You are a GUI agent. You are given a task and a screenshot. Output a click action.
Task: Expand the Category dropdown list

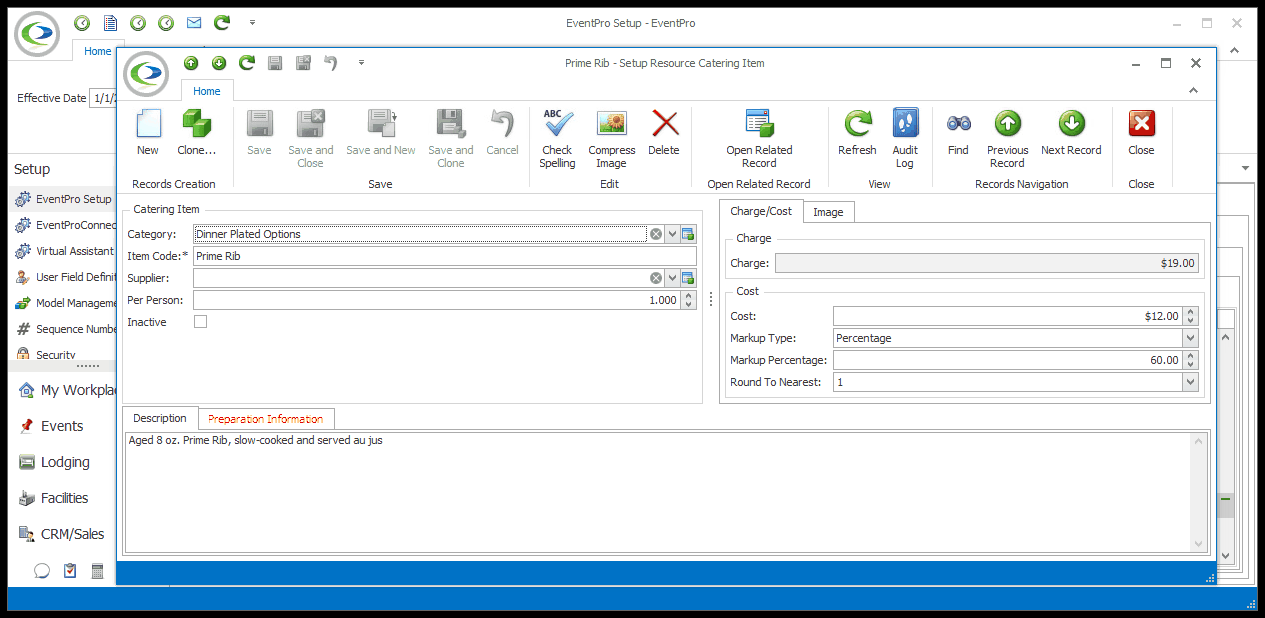point(673,234)
